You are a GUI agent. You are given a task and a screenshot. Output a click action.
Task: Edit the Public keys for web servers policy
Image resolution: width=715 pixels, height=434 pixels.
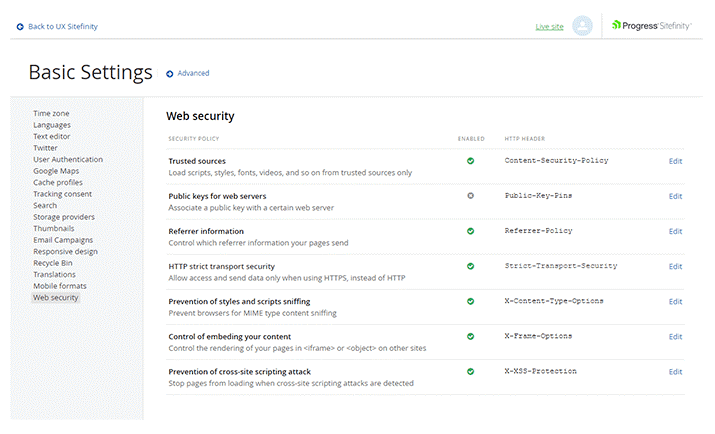pyautogui.click(x=675, y=196)
